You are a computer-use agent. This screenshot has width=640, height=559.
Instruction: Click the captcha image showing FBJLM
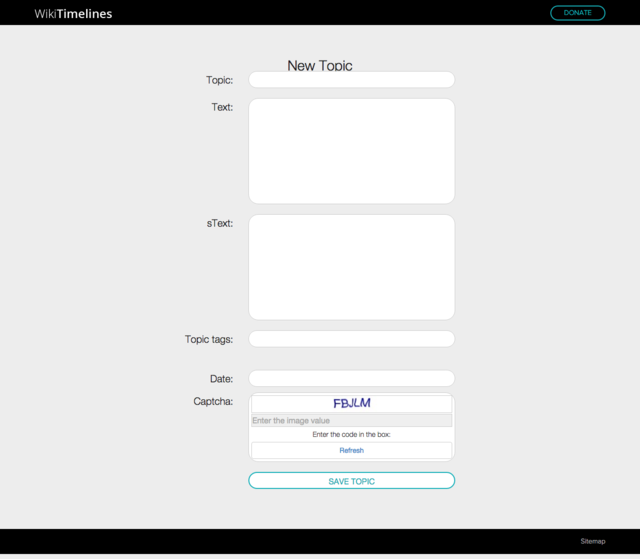[x=351, y=403]
